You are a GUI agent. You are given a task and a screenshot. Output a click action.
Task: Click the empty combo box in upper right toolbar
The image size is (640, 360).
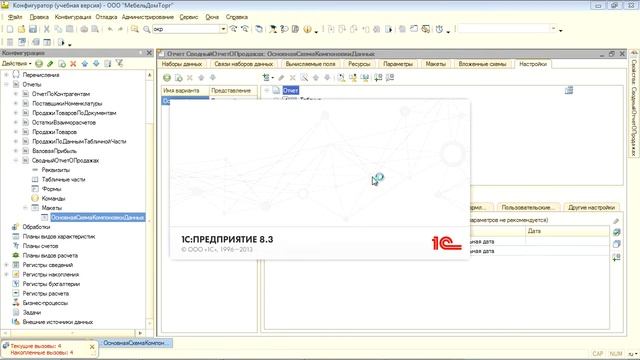pyautogui.click(x=507, y=29)
